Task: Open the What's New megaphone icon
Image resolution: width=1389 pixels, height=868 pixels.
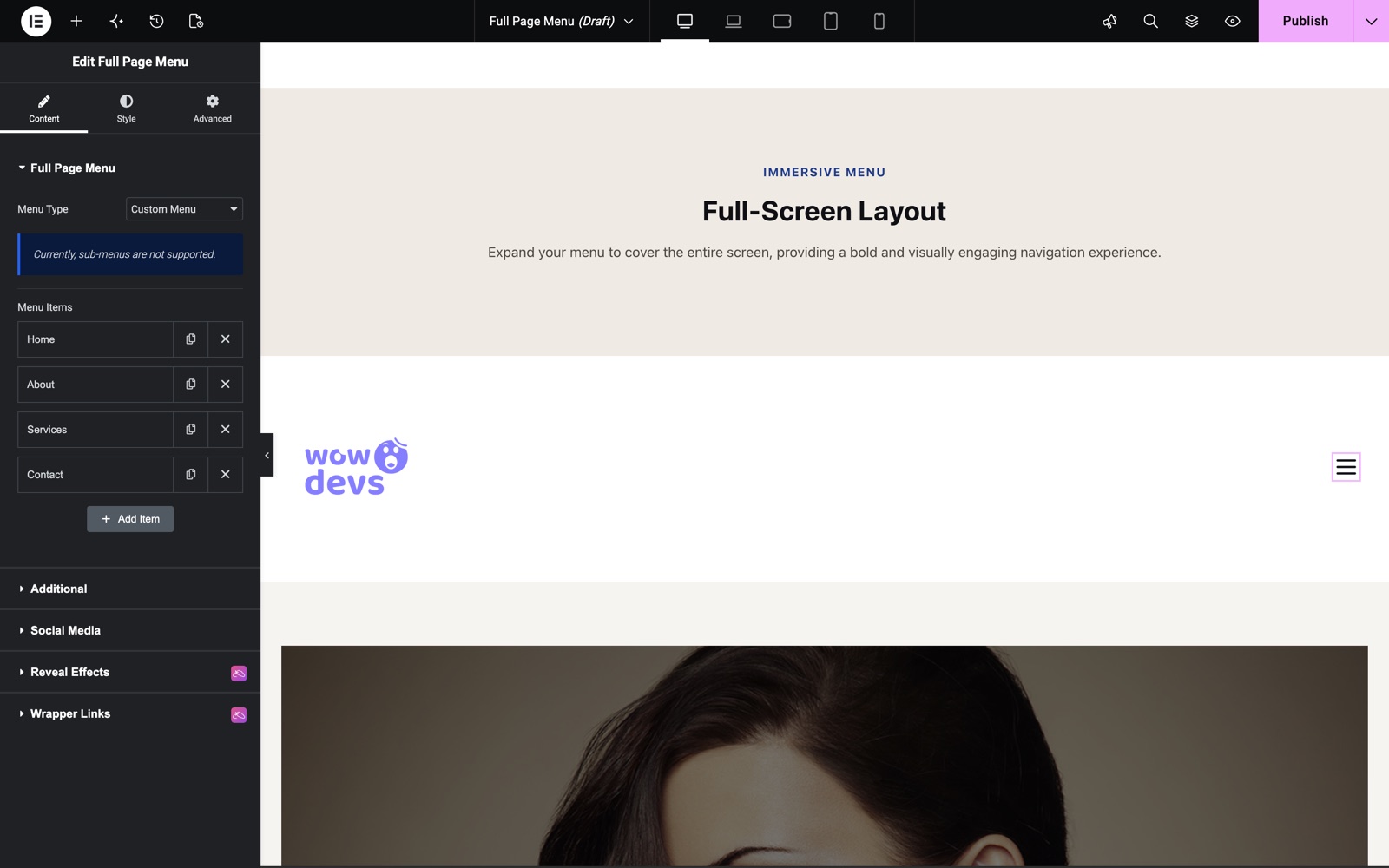Action: 1109,21
